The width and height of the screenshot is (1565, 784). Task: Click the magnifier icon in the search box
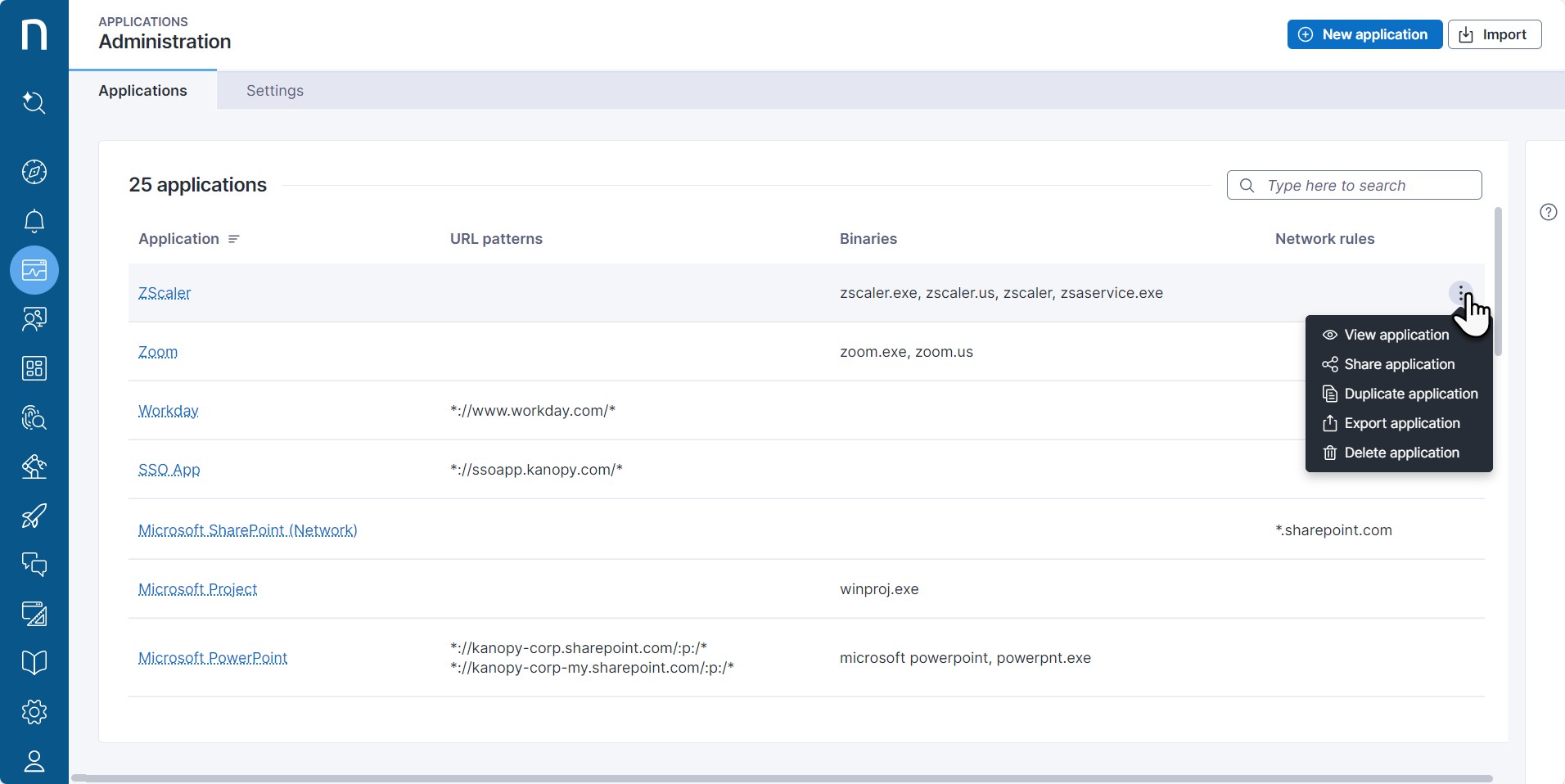pos(1247,185)
